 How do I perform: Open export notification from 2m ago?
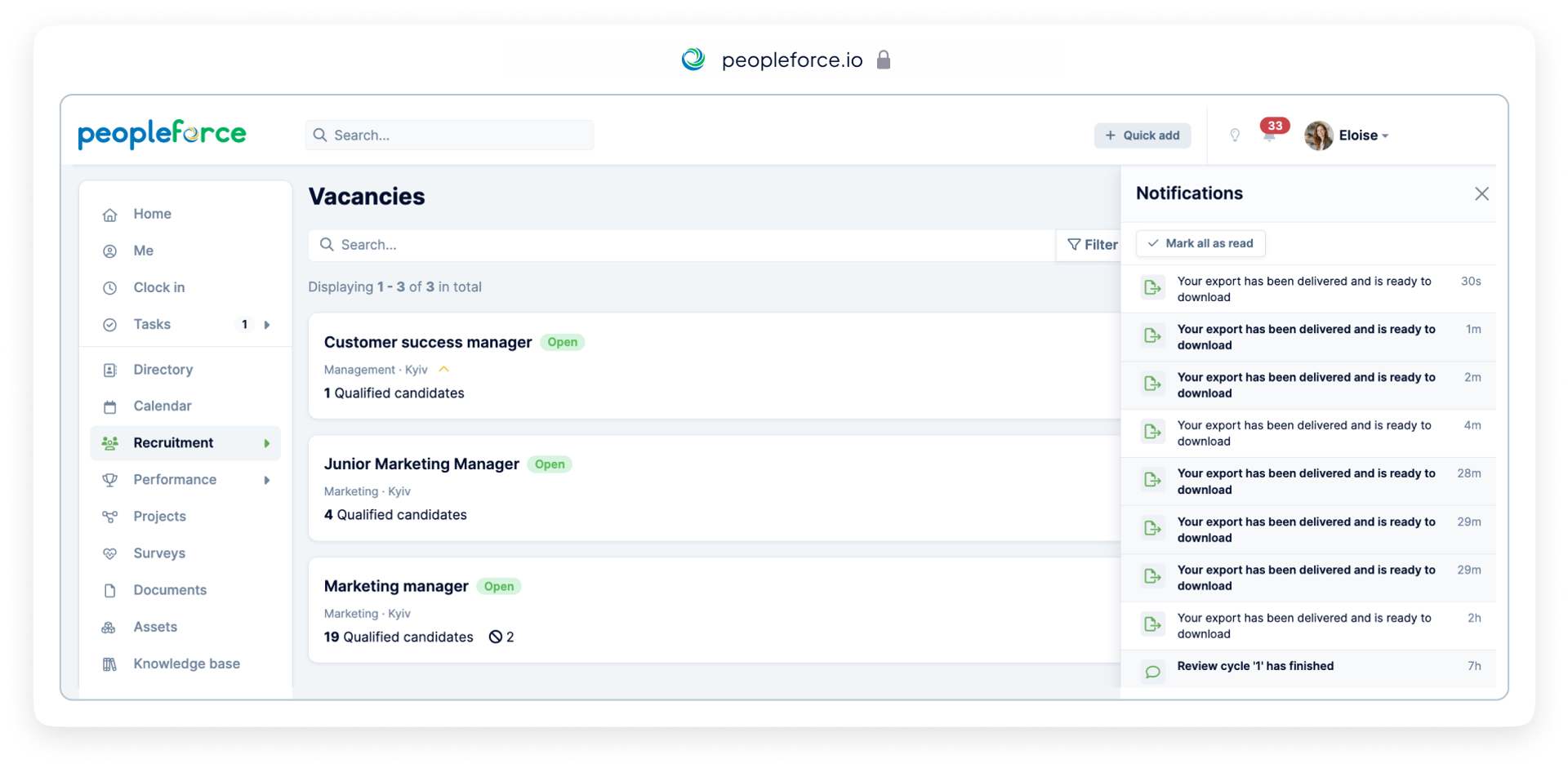point(1308,385)
